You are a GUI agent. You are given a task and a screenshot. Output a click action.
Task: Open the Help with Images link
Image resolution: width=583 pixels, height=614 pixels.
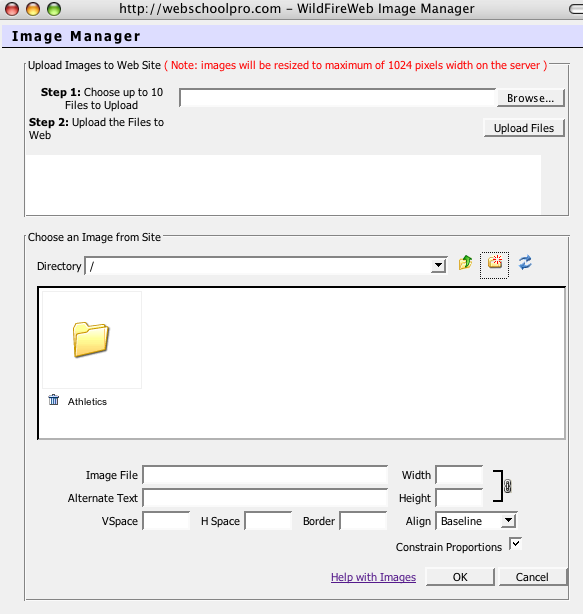374,577
